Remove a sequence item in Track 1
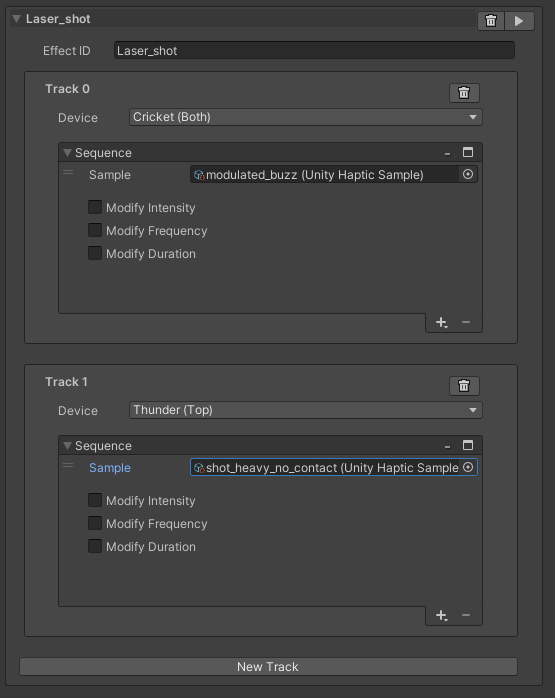 click(x=466, y=615)
